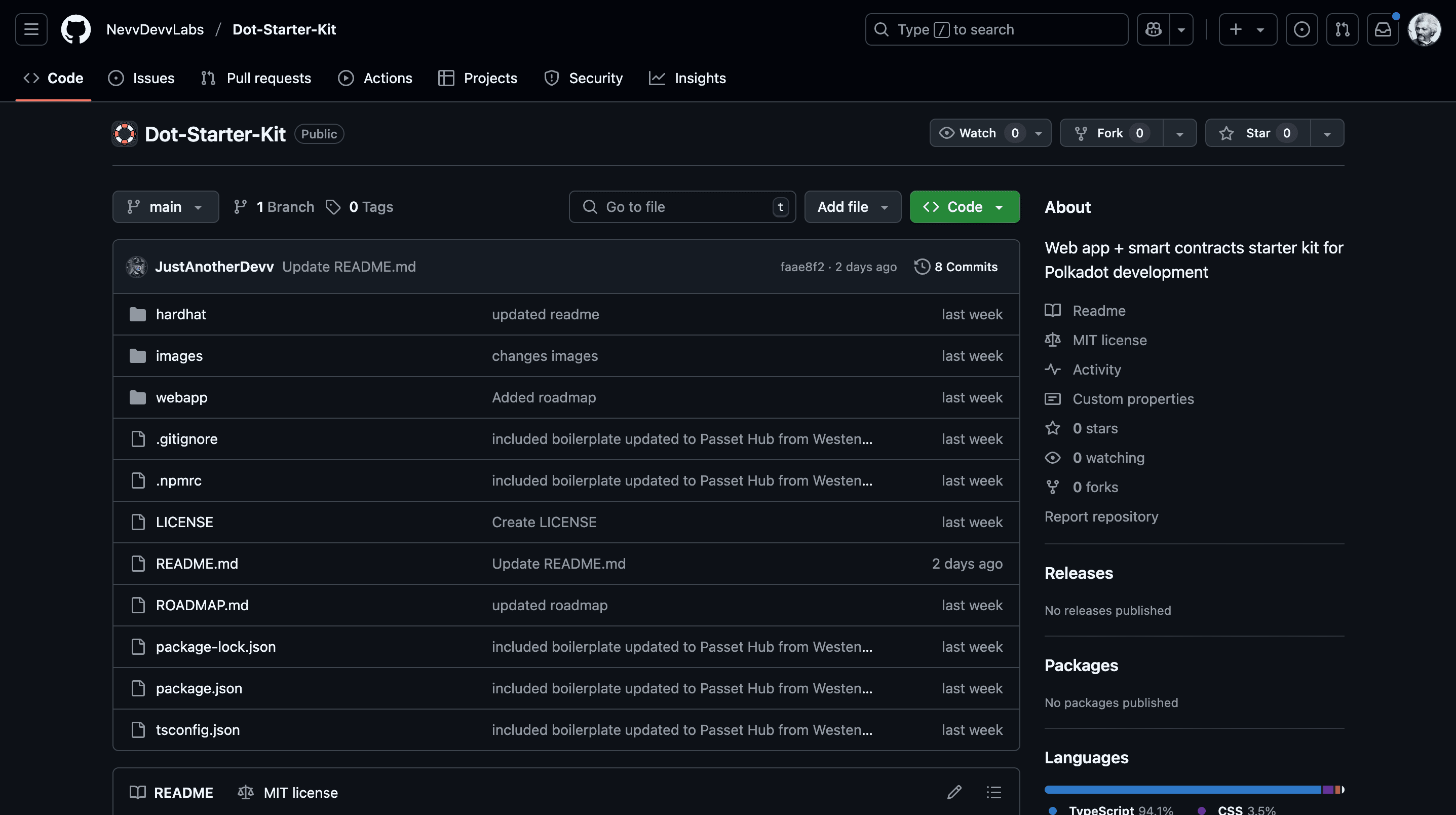1456x815 pixels.
Task: Click the .gitignore file icon
Action: pyautogui.click(x=138, y=439)
